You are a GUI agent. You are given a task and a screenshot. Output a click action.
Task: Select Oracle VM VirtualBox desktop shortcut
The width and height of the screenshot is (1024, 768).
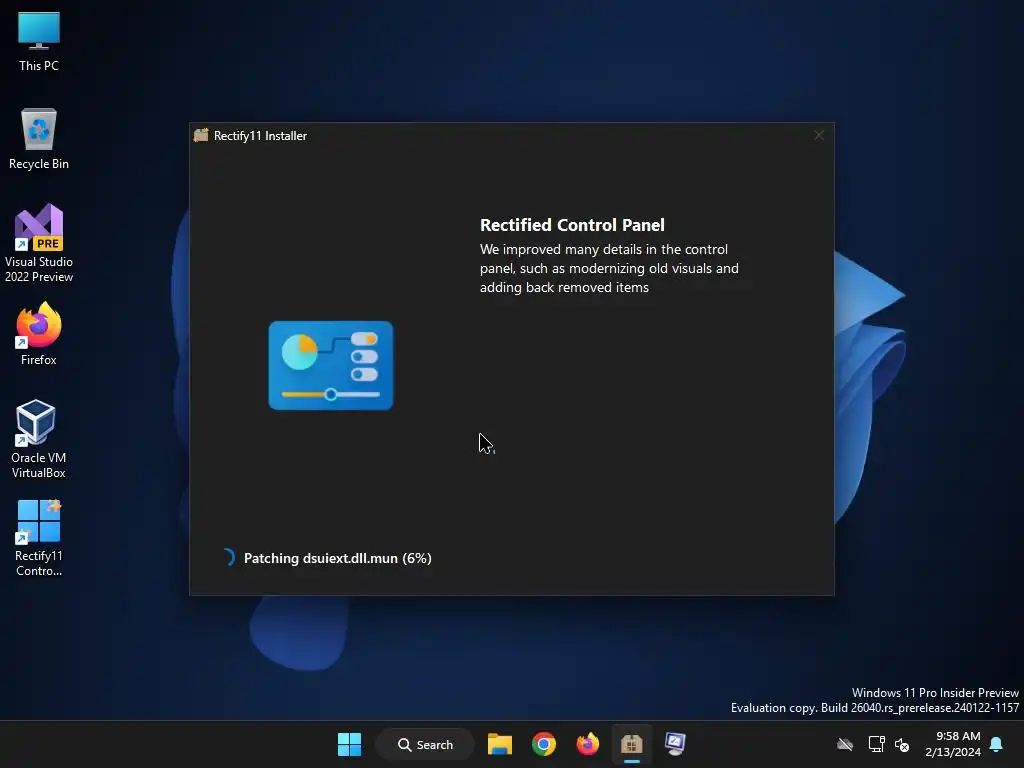click(x=39, y=439)
